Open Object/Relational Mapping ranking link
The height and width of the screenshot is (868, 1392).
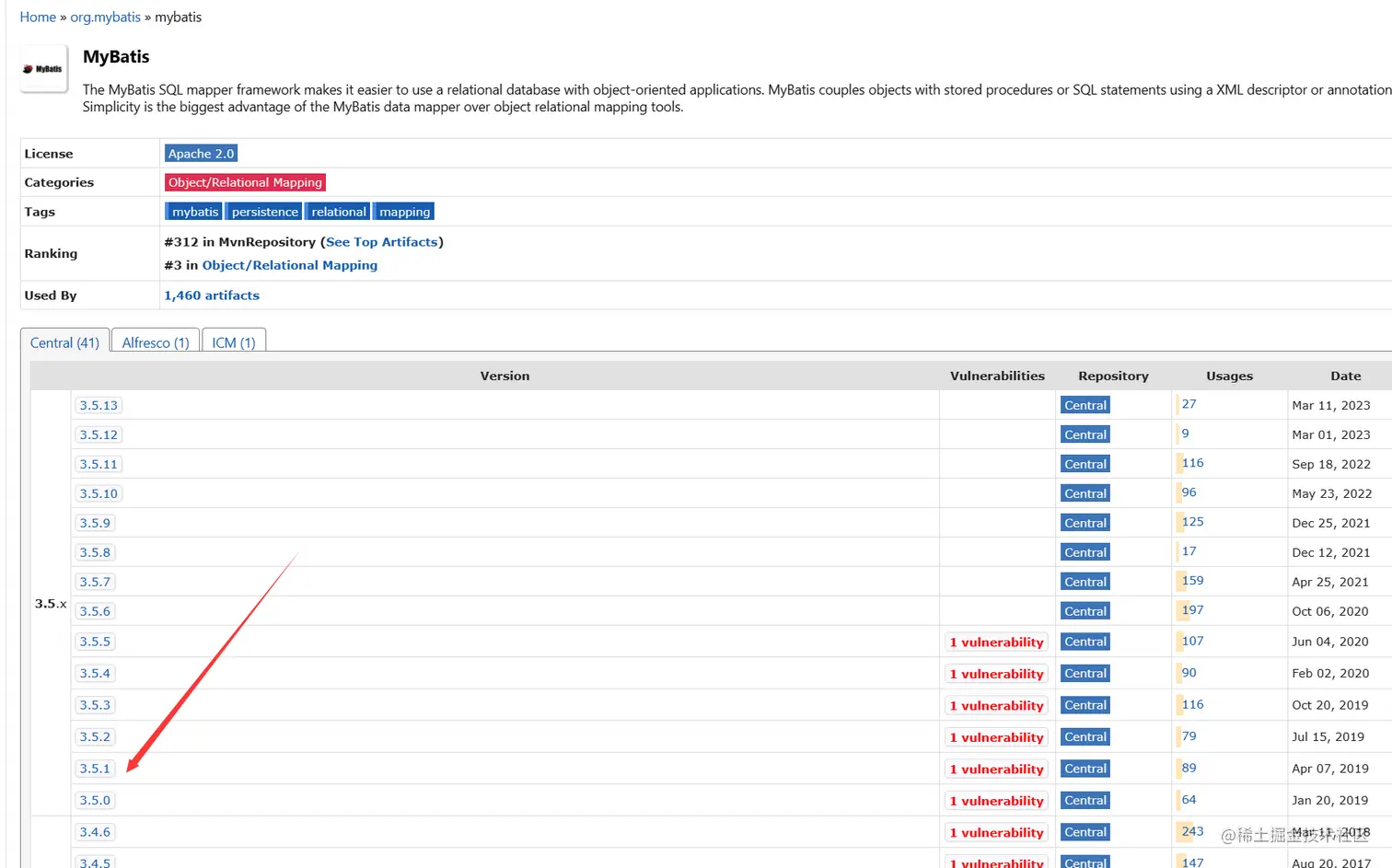point(290,265)
